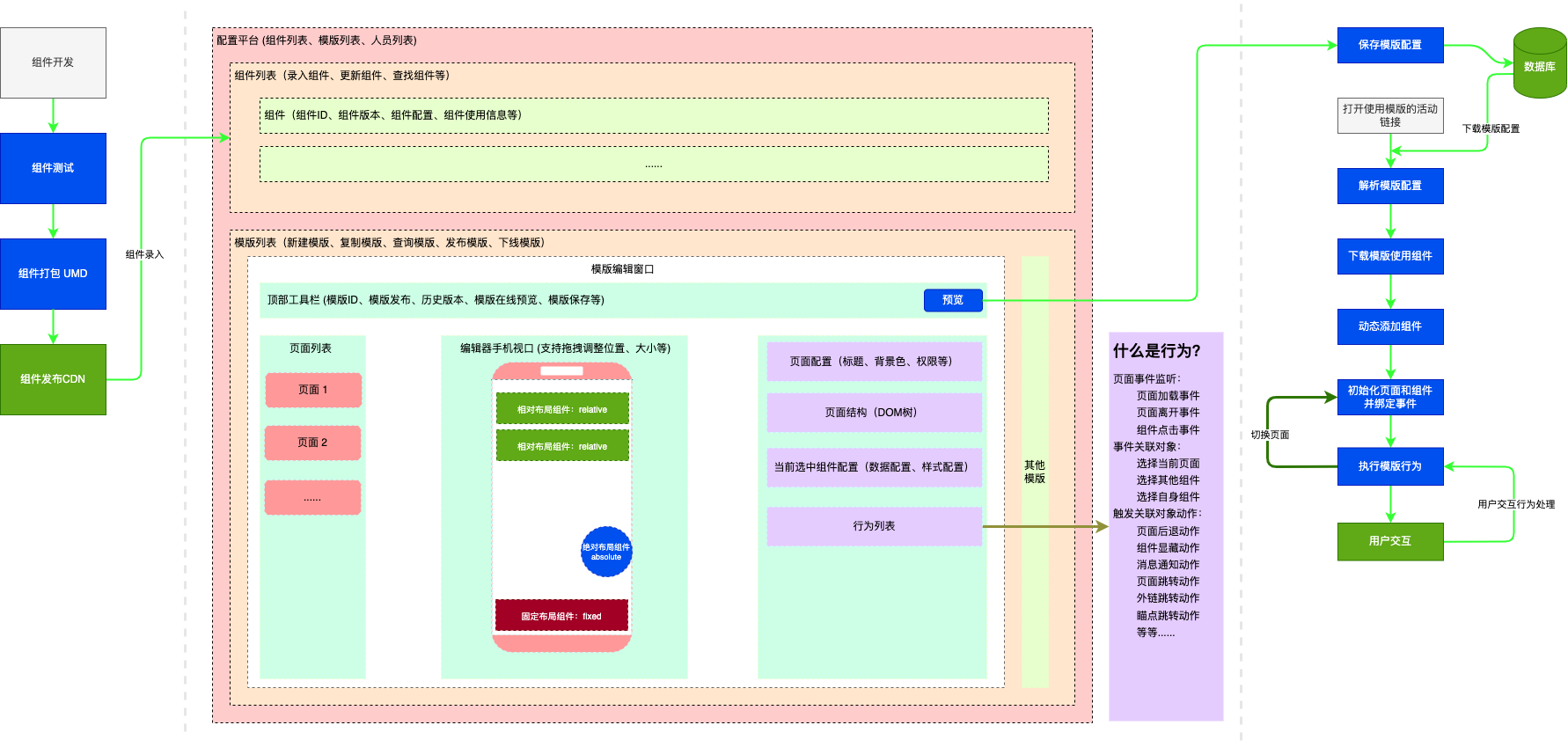The width and height of the screenshot is (1568, 747).
Task: Open 页面配置（标题、背景色、权限等）panel
Action: (x=874, y=362)
